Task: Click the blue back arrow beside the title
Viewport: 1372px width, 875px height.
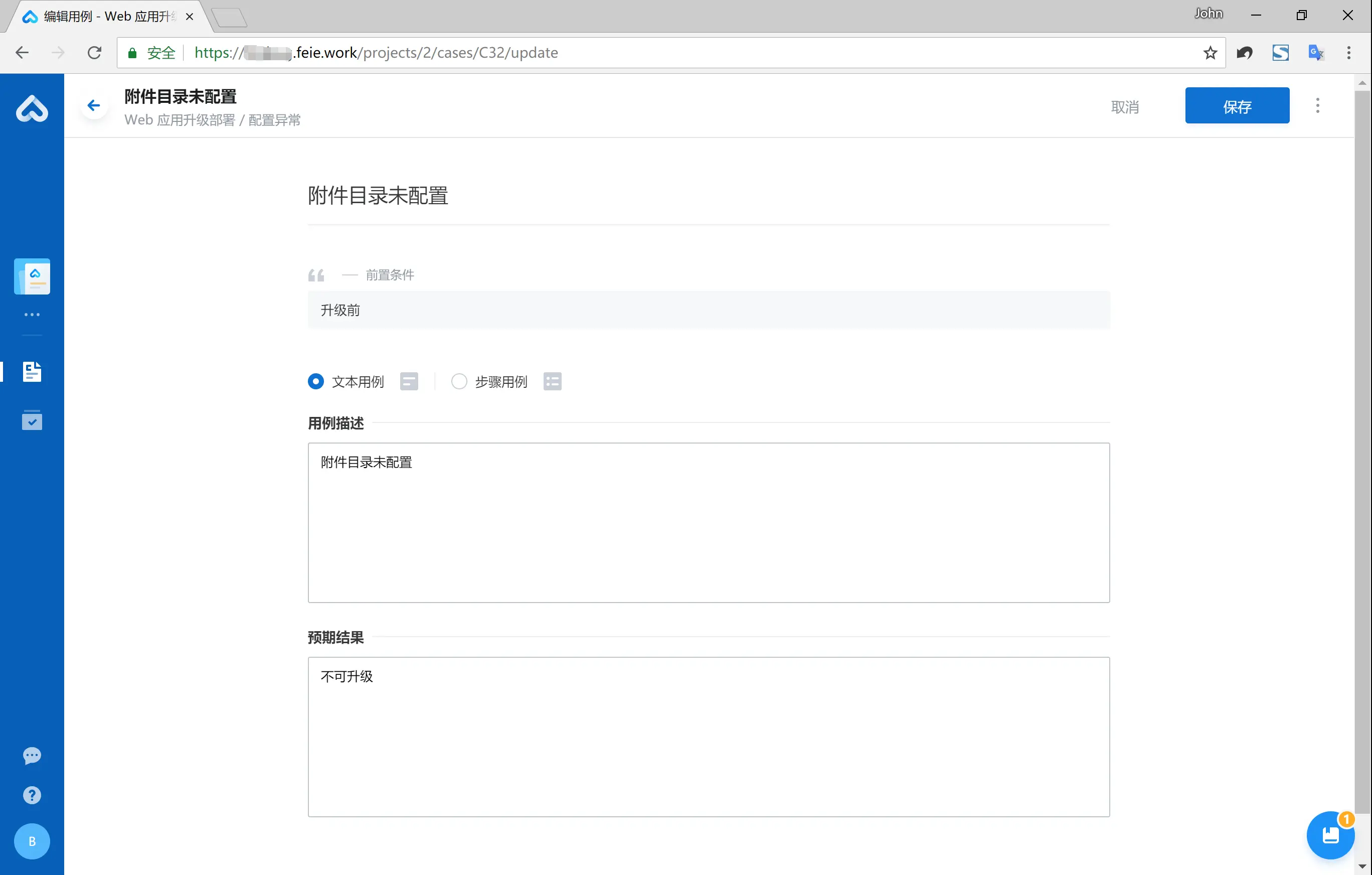Action: (x=93, y=105)
